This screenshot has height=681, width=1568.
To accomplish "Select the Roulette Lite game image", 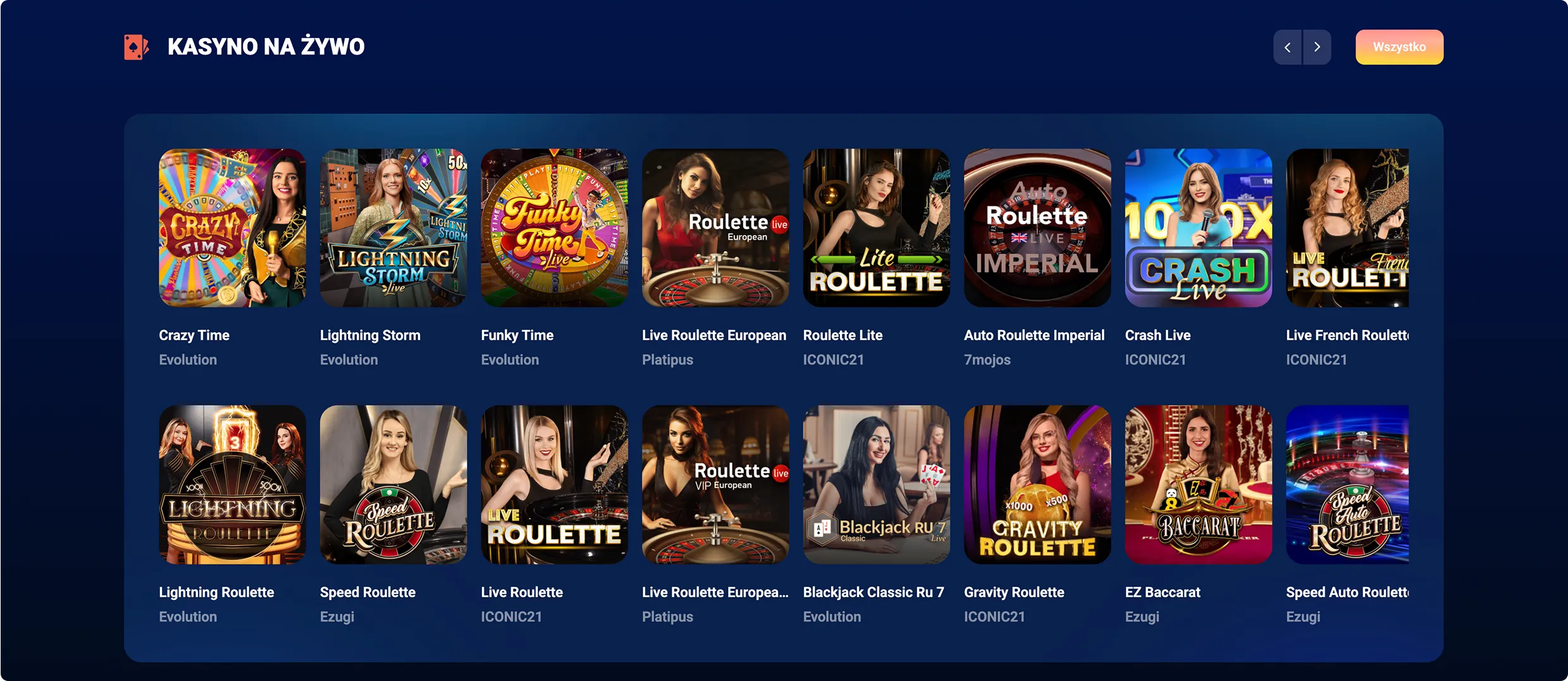I will pyautogui.click(x=876, y=228).
